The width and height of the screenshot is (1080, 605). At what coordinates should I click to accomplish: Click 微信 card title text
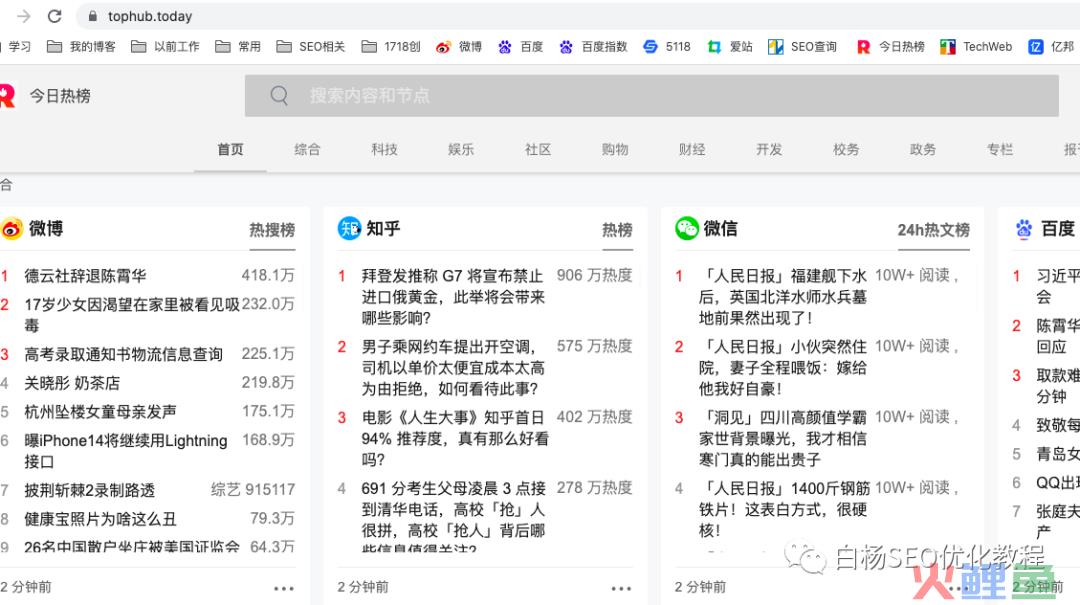tap(720, 228)
